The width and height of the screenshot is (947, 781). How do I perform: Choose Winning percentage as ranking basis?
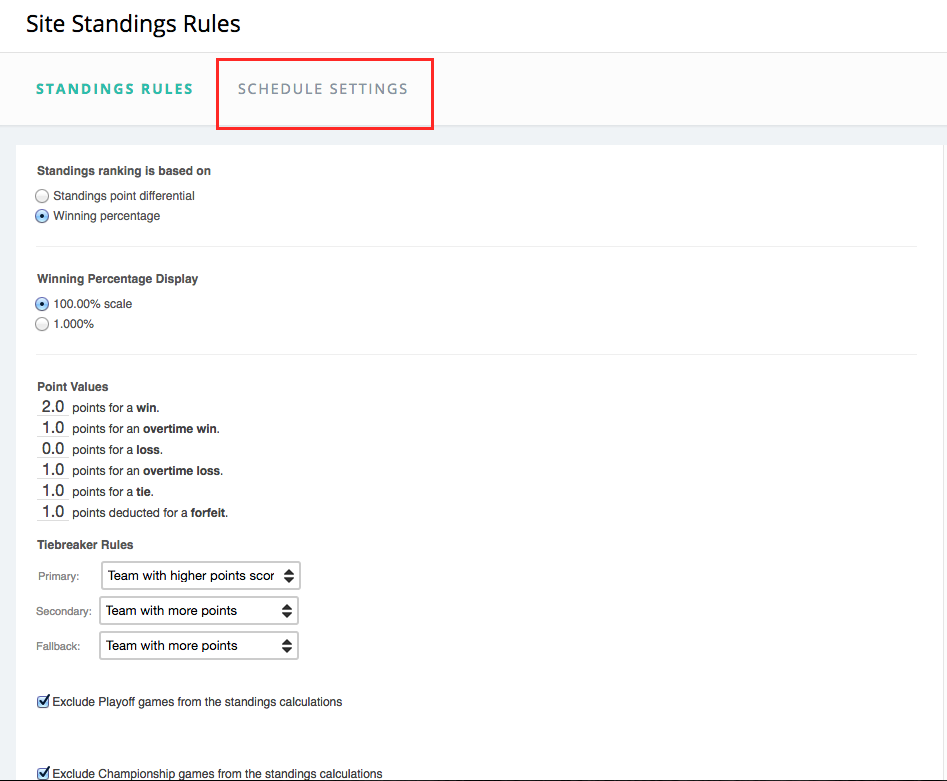click(x=41, y=216)
